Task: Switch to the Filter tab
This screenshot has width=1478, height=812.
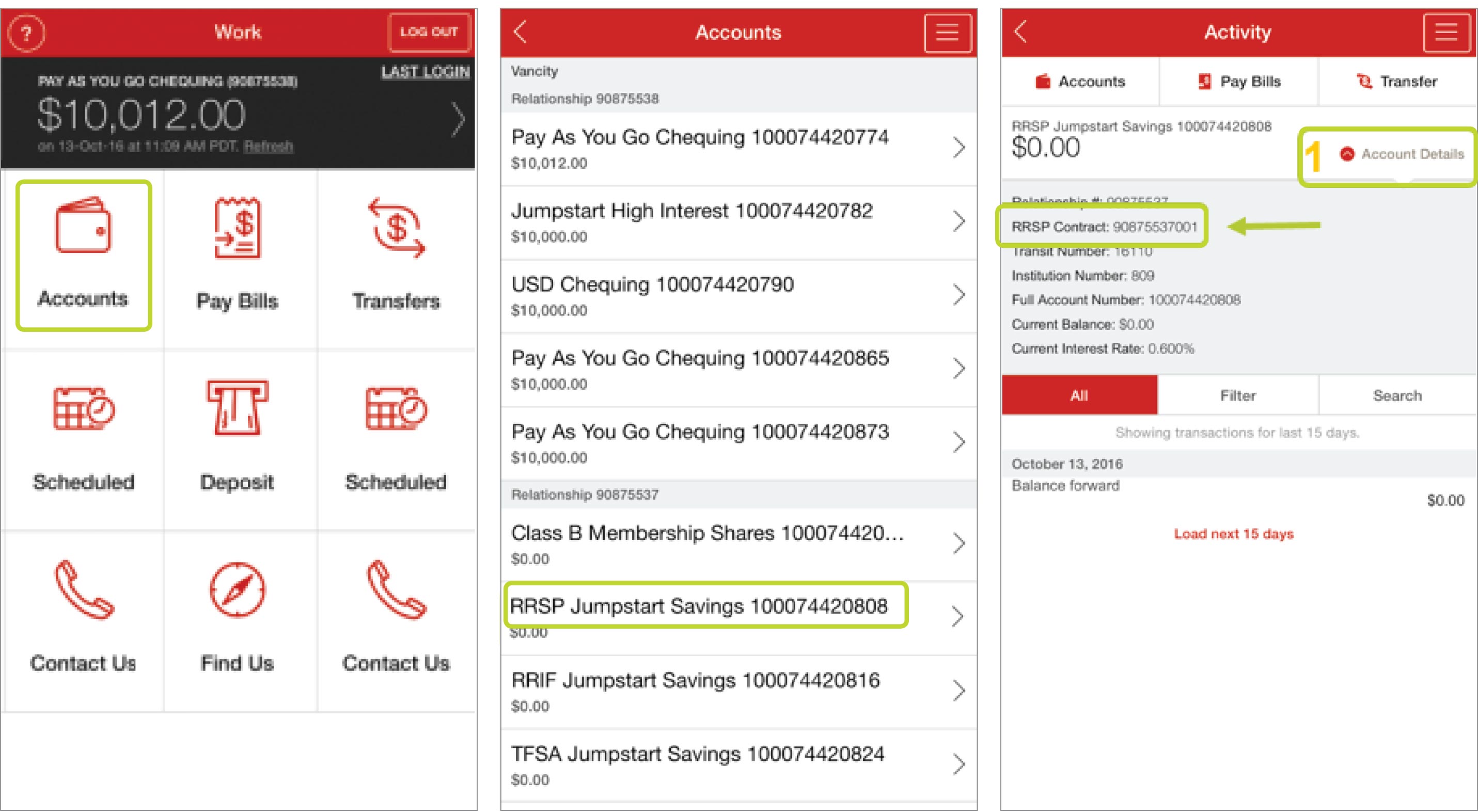Action: pyautogui.click(x=1237, y=396)
